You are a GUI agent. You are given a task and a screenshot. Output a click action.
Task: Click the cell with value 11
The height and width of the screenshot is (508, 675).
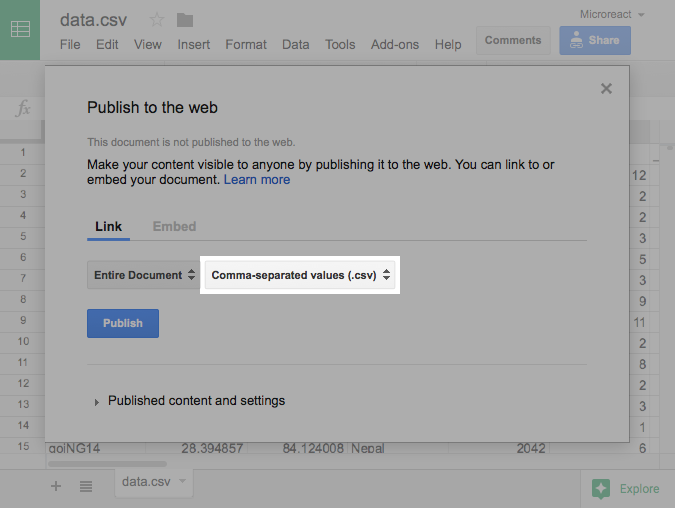[x=639, y=322]
